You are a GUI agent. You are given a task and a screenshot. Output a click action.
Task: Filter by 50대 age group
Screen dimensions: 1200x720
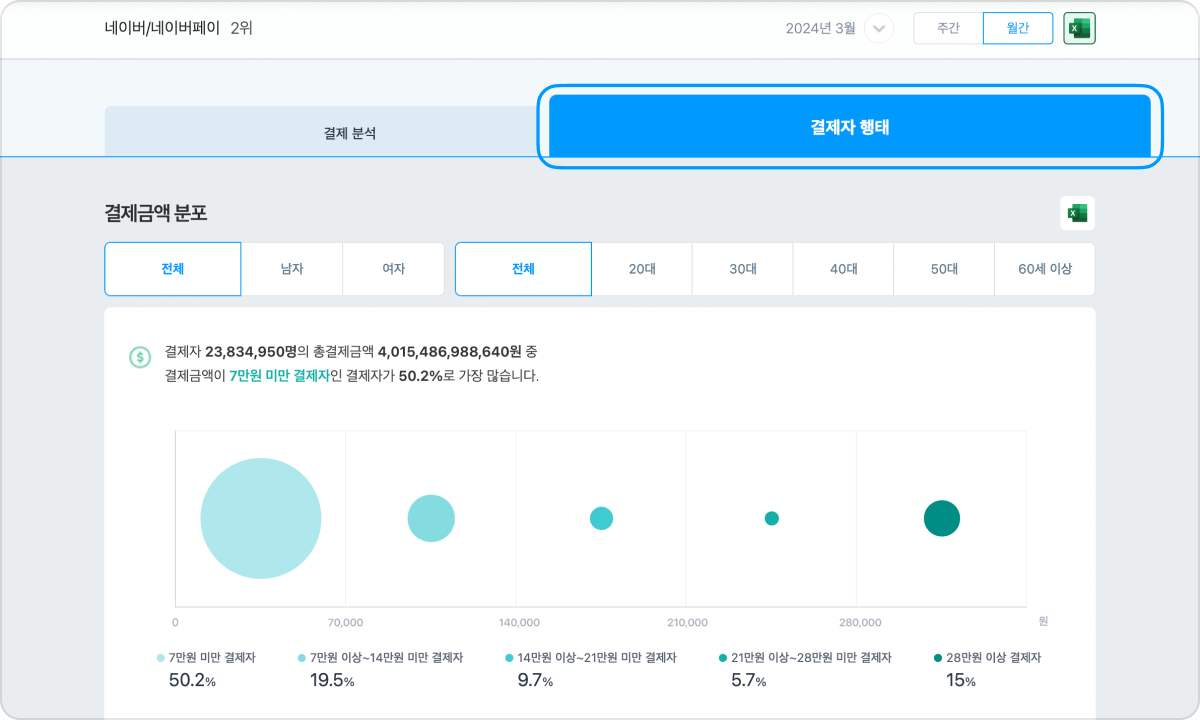(944, 269)
